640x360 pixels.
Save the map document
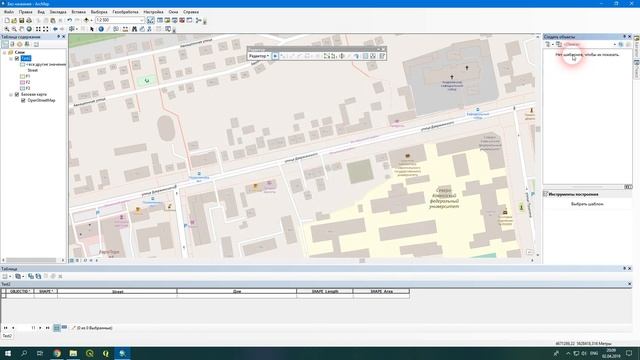click(21, 20)
